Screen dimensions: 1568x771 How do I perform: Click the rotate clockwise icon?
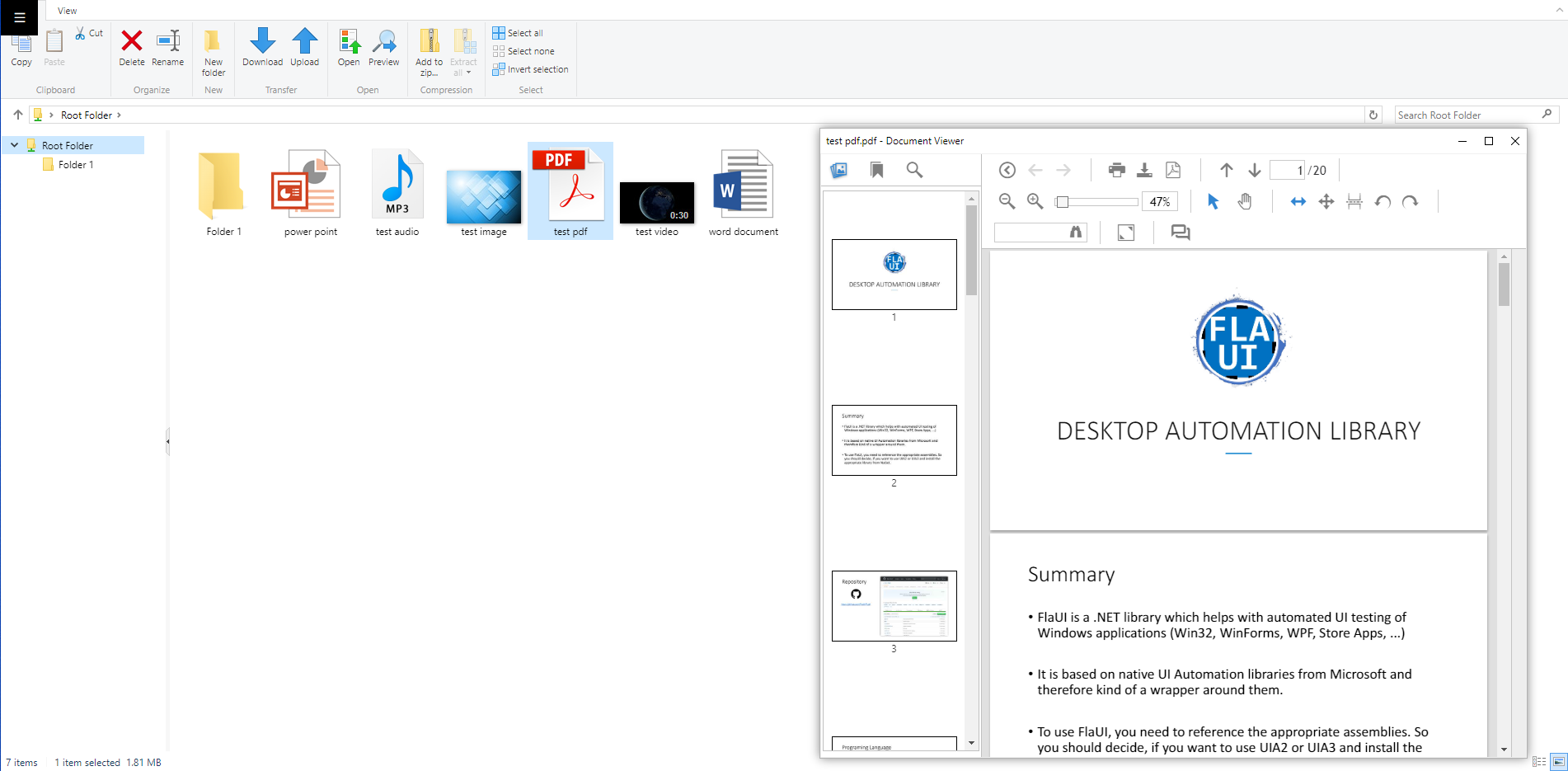(1411, 201)
